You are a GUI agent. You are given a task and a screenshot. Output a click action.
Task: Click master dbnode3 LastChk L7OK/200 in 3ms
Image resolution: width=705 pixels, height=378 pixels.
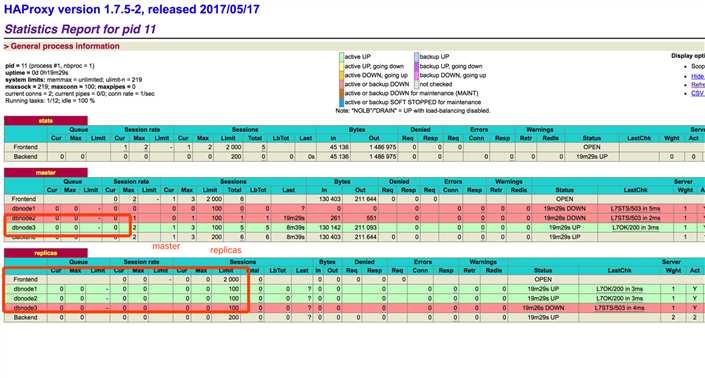tap(635, 227)
